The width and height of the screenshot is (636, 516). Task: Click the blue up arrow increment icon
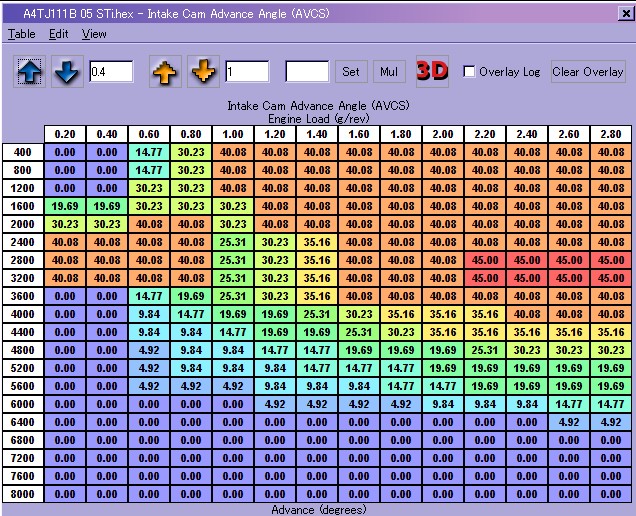pos(30,72)
